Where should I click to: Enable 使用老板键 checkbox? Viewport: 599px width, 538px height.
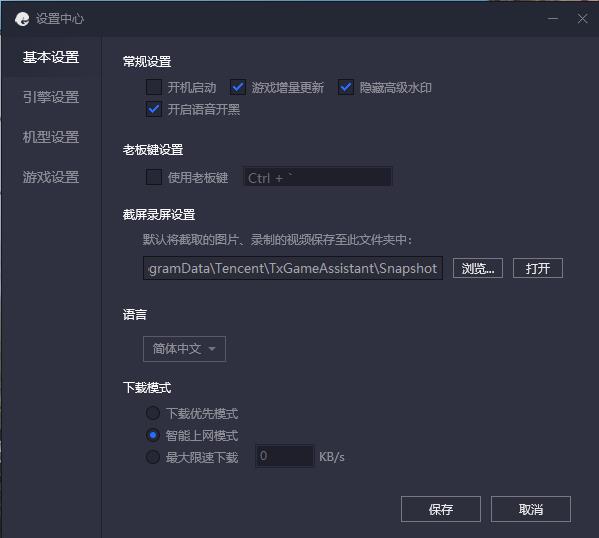(154, 177)
